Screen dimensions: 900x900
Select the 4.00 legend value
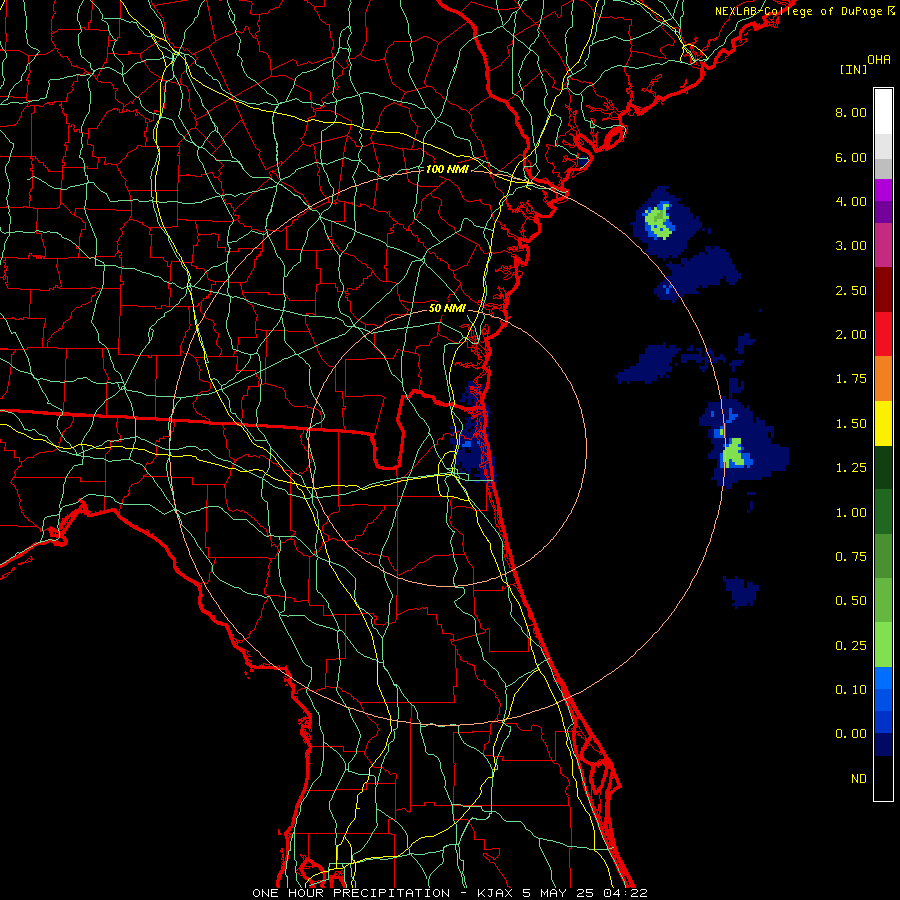point(851,201)
